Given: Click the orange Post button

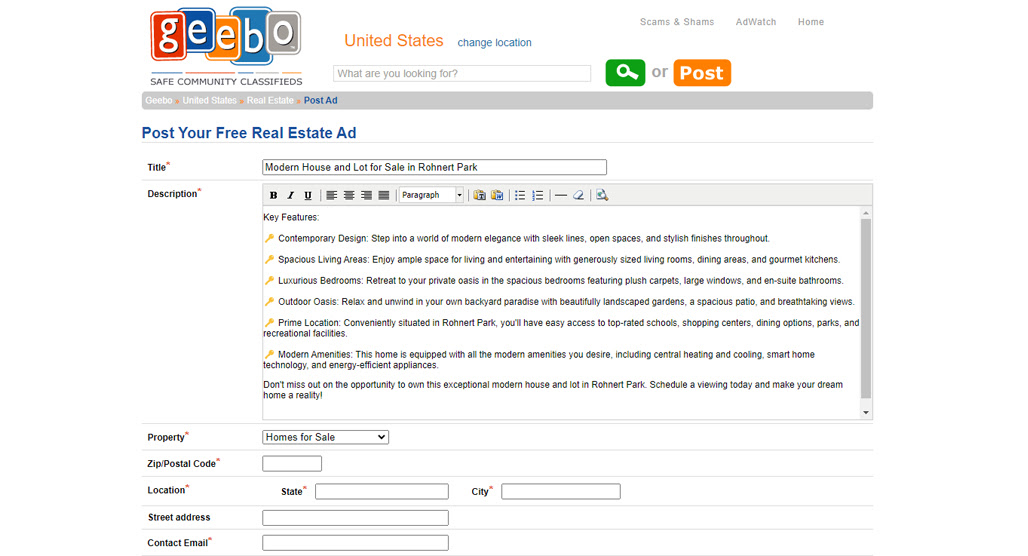Looking at the screenshot, I should [x=702, y=73].
